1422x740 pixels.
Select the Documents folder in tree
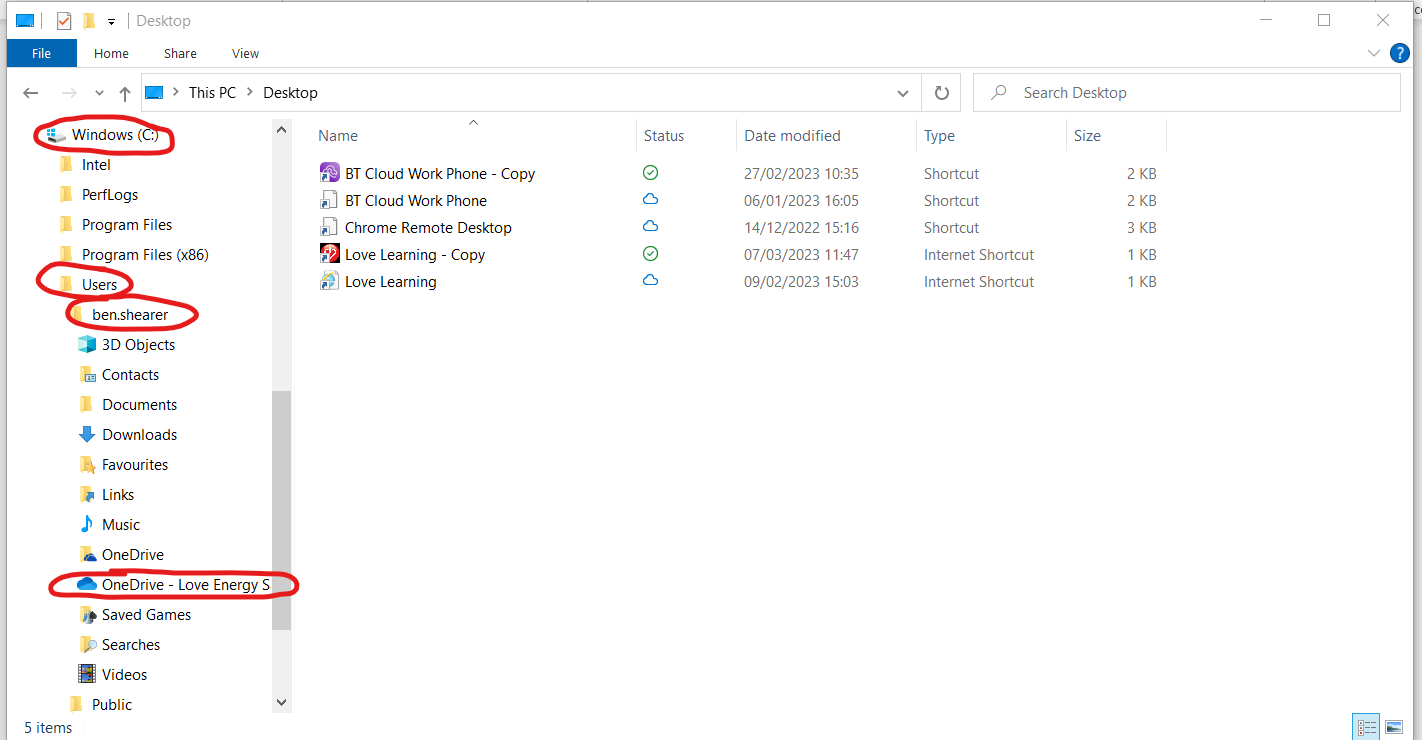[139, 404]
